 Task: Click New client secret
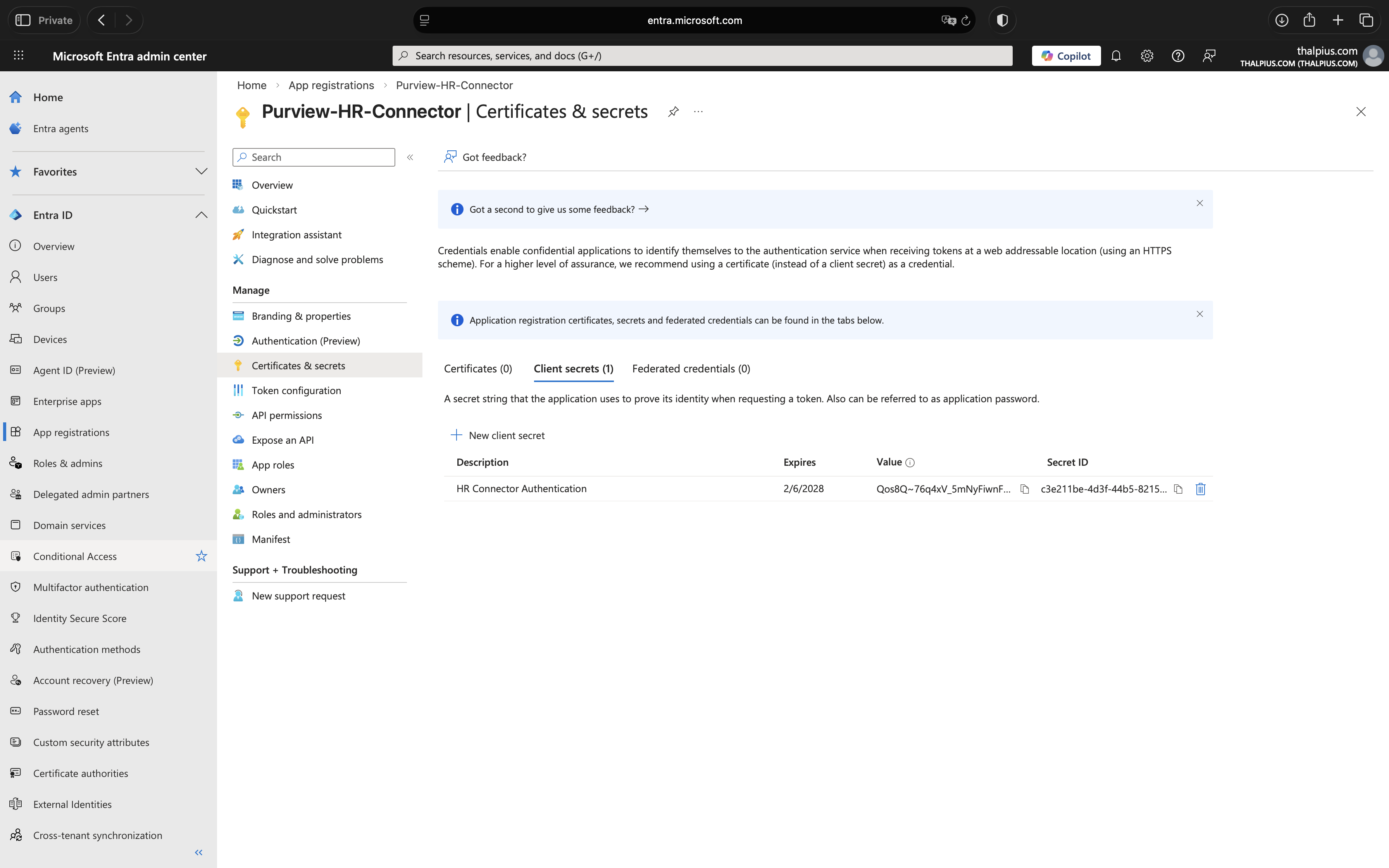[498, 435]
